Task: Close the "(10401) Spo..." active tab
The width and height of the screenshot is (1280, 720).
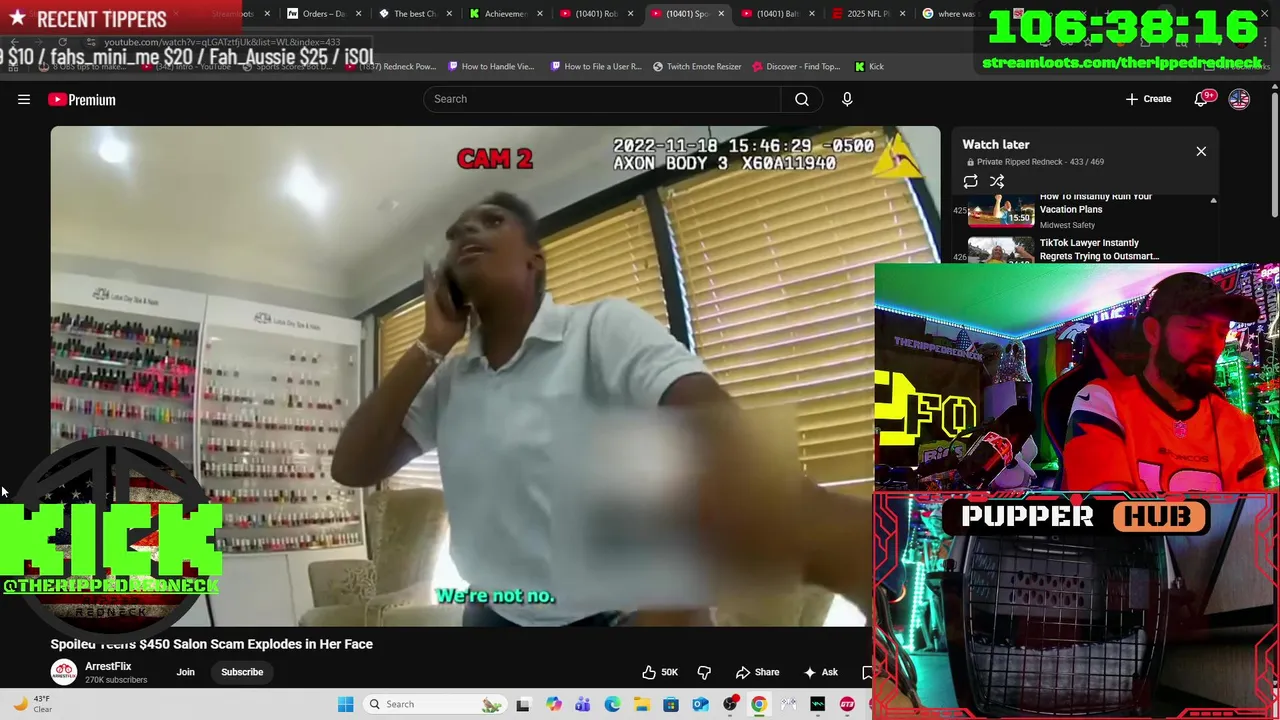Action: (721, 14)
